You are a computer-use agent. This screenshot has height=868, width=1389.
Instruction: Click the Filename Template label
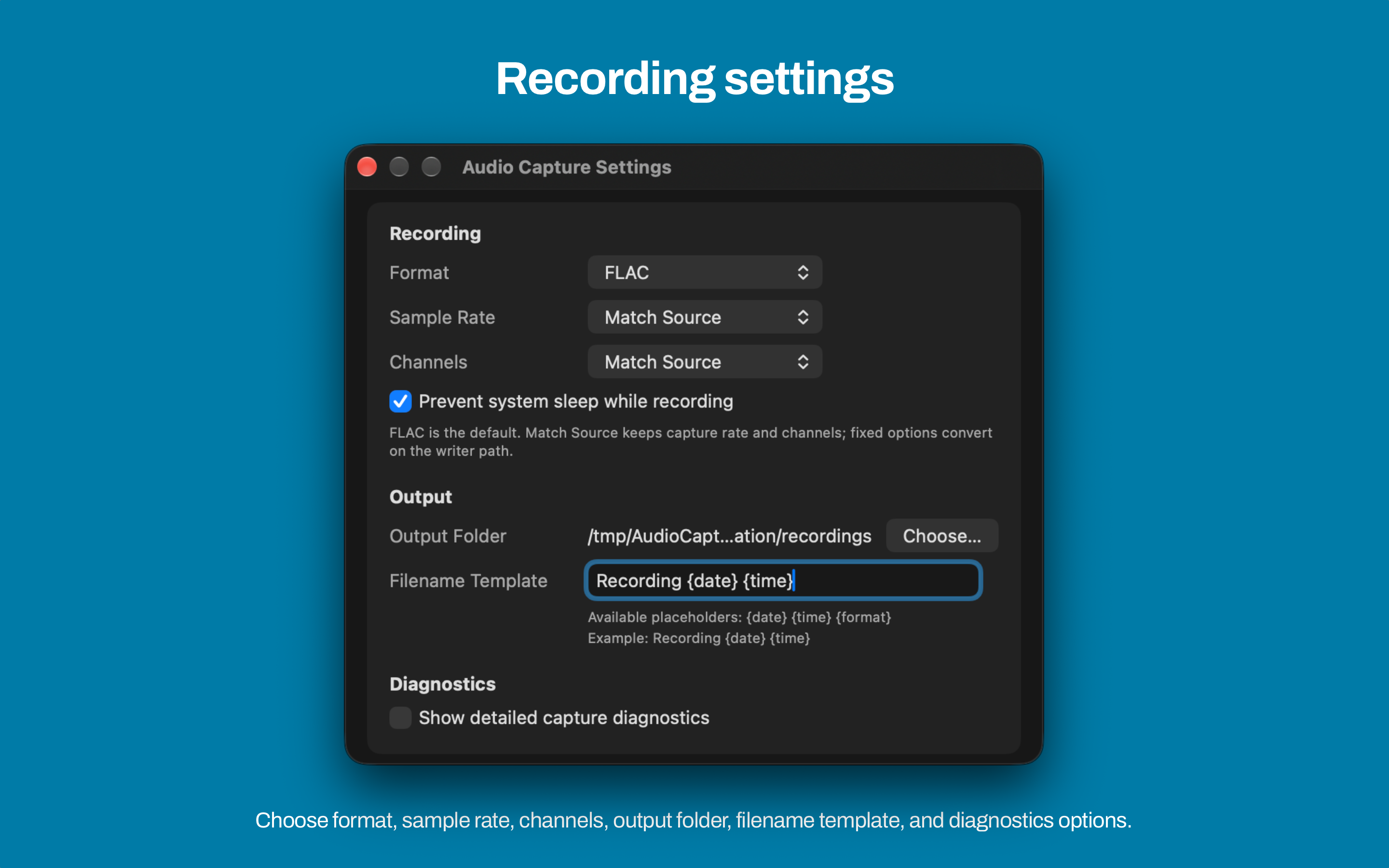click(x=468, y=581)
